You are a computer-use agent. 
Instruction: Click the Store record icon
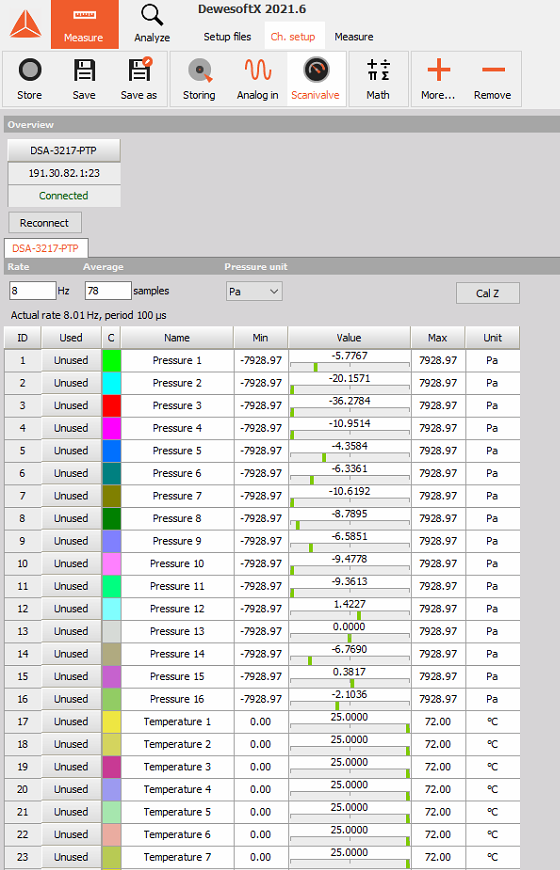click(30, 79)
